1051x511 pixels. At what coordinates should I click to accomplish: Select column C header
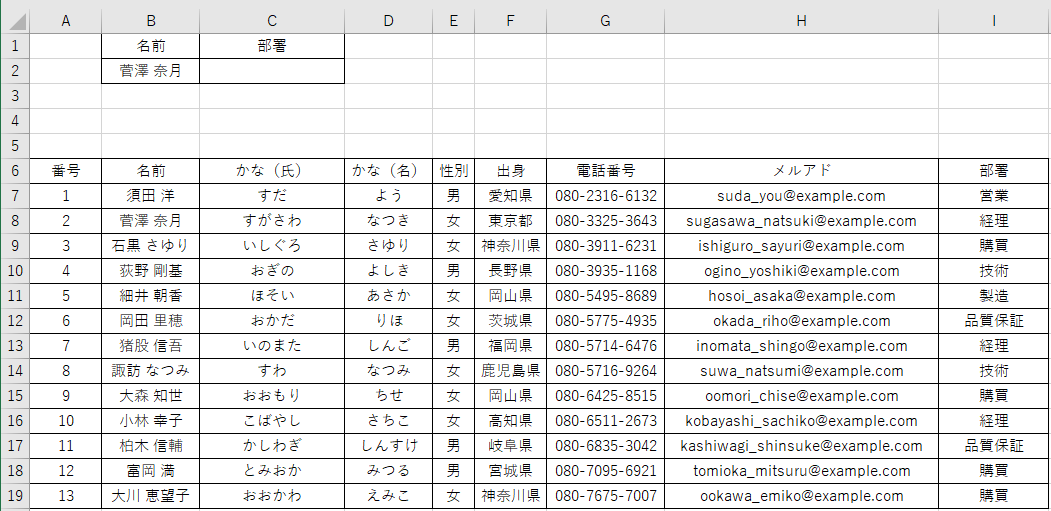tap(272, 21)
